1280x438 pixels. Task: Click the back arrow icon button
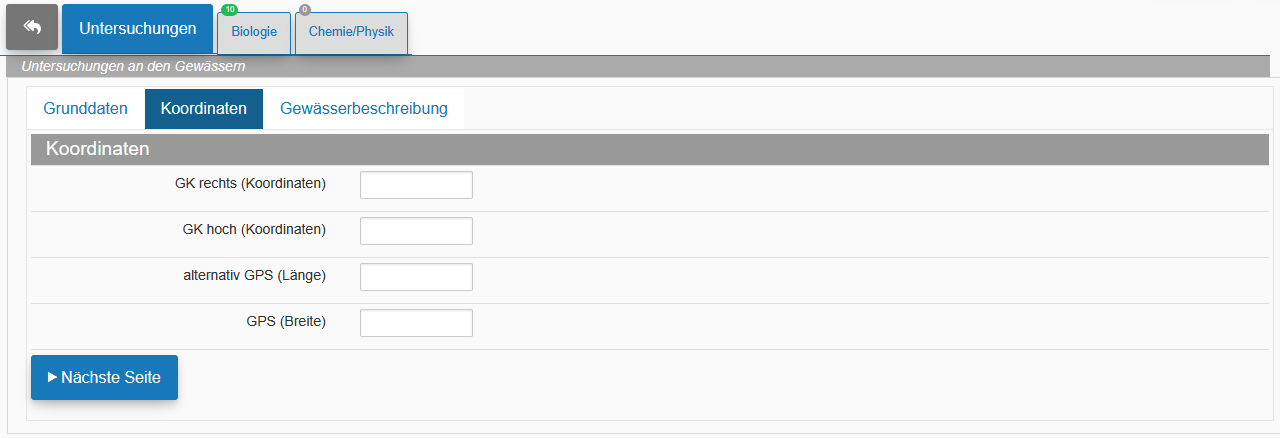pos(32,27)
